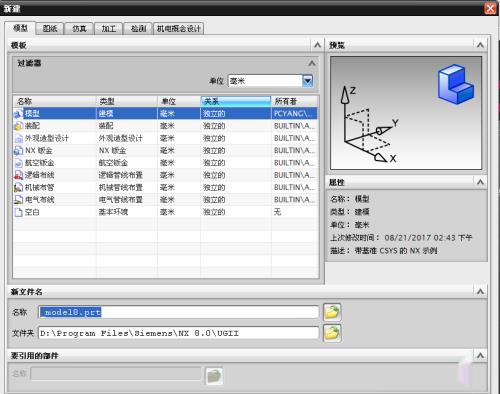Sort by the 单位 column header

click(179, 101)
